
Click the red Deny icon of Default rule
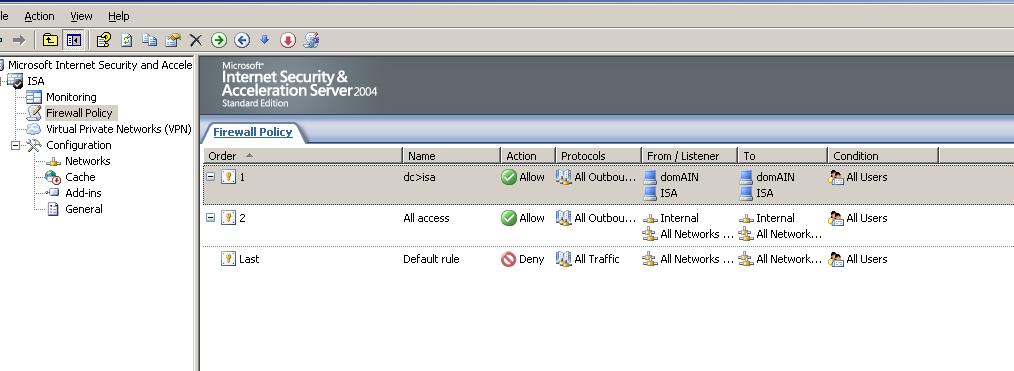tap(508, 259)
